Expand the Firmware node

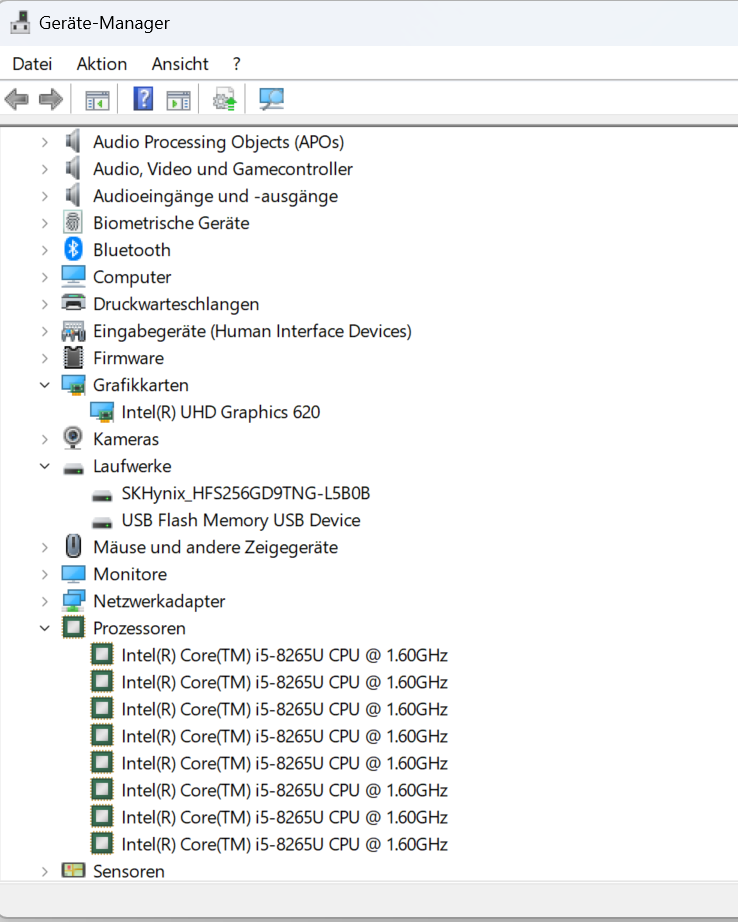pyautogui.click(x=45, y=358)
